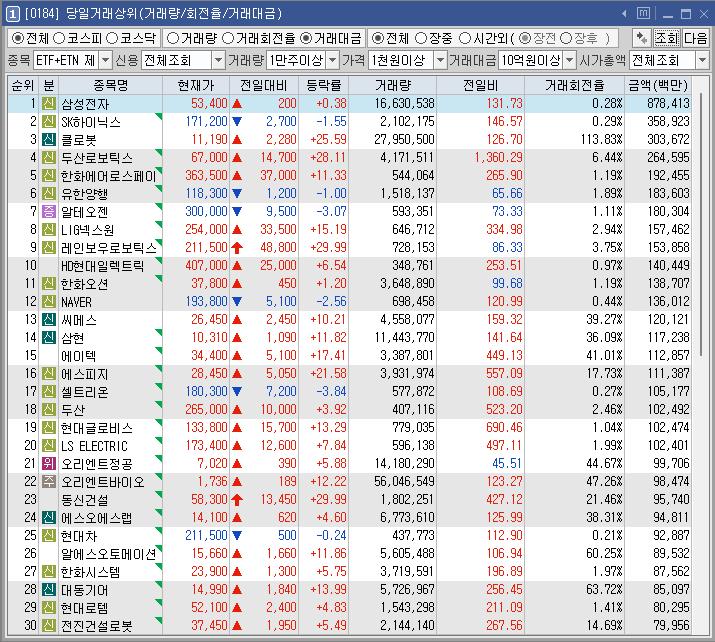Select the 거래량 sort radio button
Screen dimensions: 715x642
(x=173, y=38)
